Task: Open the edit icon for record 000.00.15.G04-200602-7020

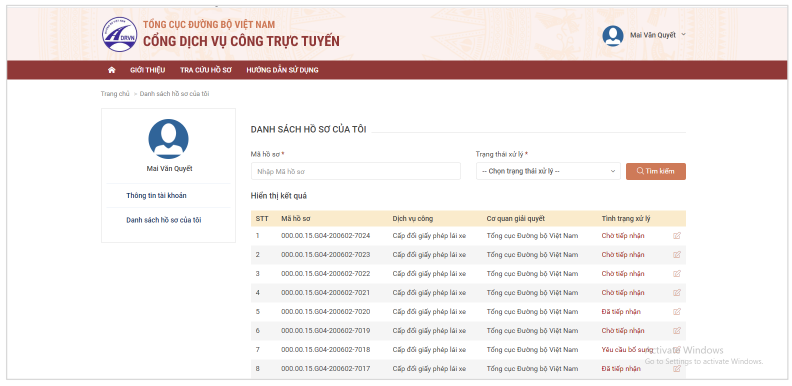Action: click(x=677, y=312)
